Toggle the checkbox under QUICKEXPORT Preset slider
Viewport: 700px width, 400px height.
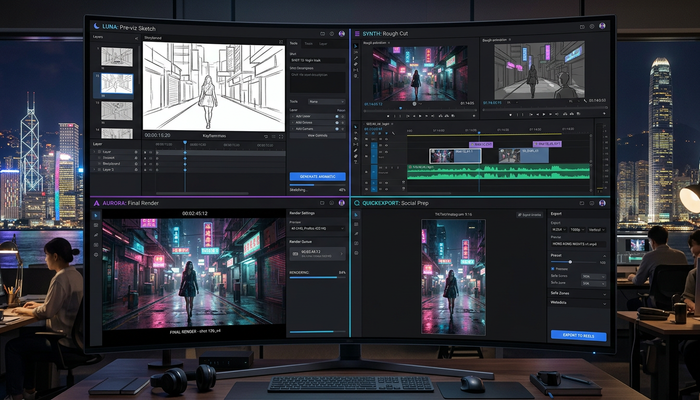pyautogui.click(x=553, y=269)
